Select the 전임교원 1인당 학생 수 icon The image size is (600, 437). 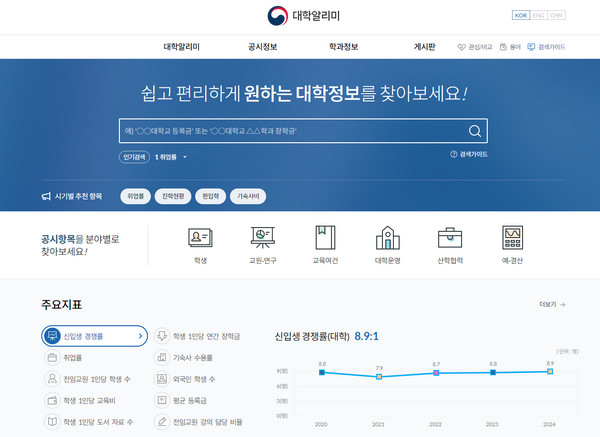point(52,379)
